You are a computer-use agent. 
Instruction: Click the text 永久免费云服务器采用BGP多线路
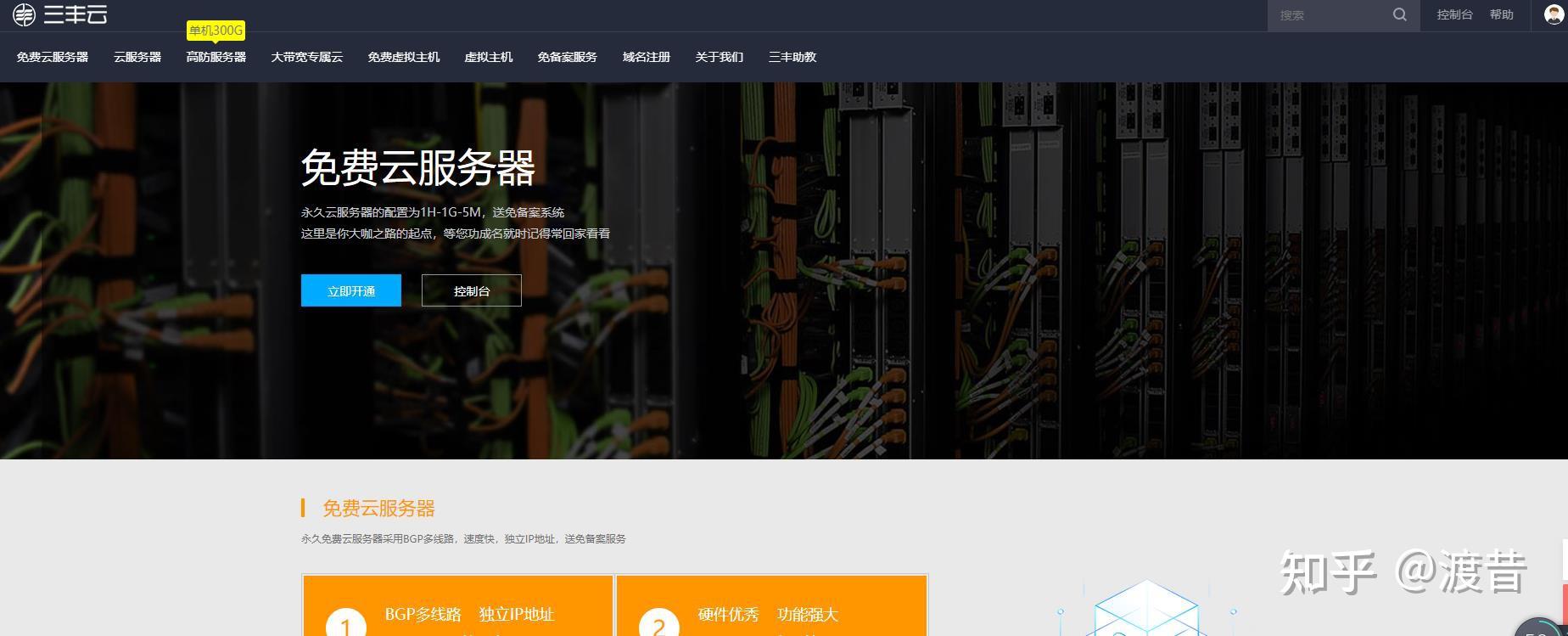coord(379,538)
